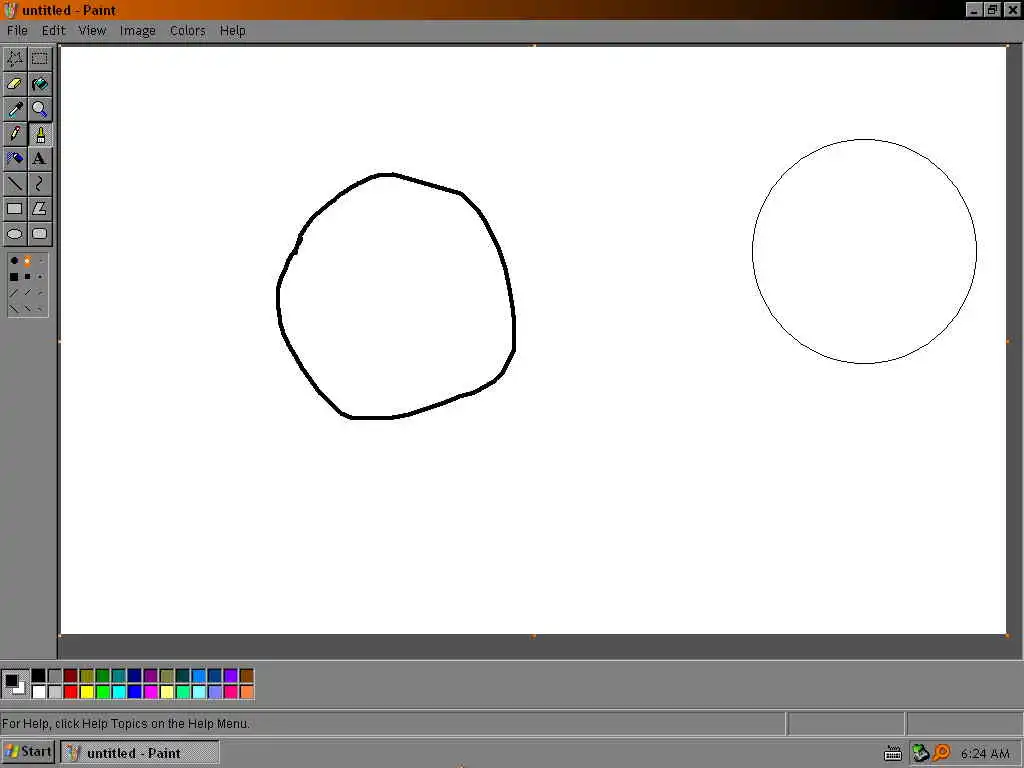Select the Magnifier tool
The image size is (1024, 768).
pyautogui.click(x=40, y=109)
